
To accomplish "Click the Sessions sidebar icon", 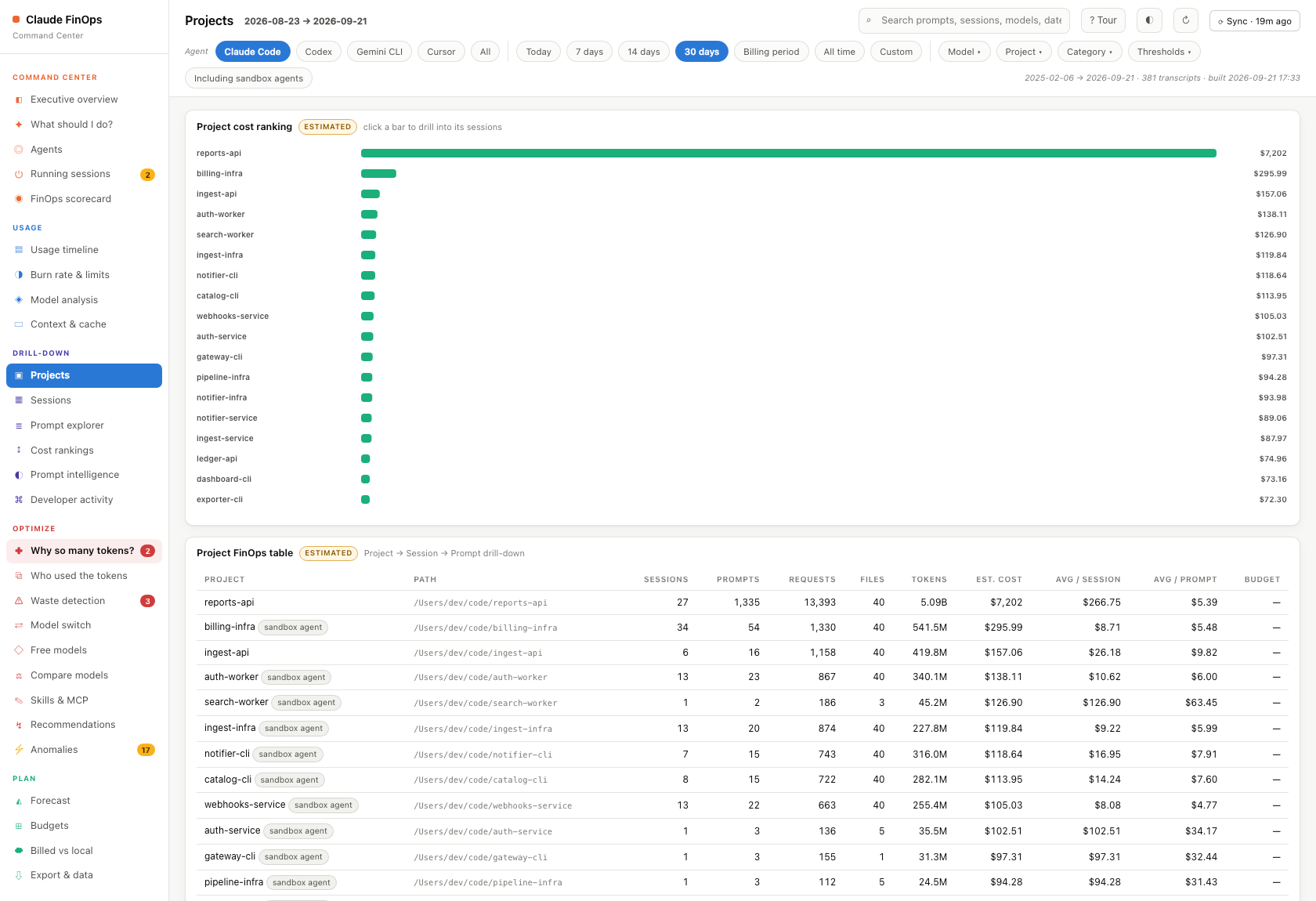I will pyautogui.click(x=19, y=400).
